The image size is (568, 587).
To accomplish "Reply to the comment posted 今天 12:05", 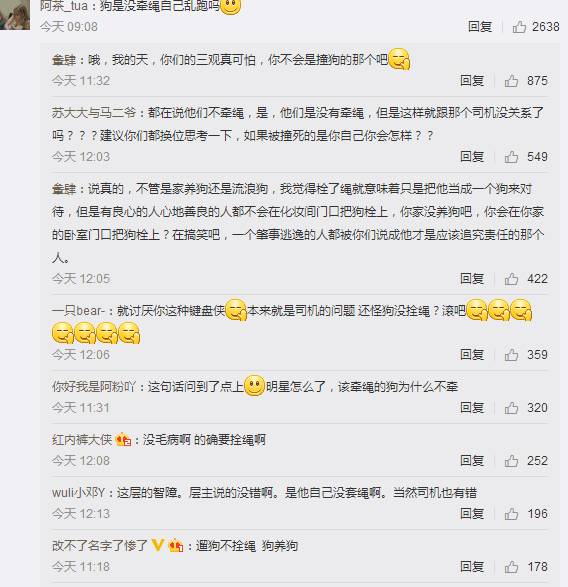I will pyautogui.click(x=472, y=279).
